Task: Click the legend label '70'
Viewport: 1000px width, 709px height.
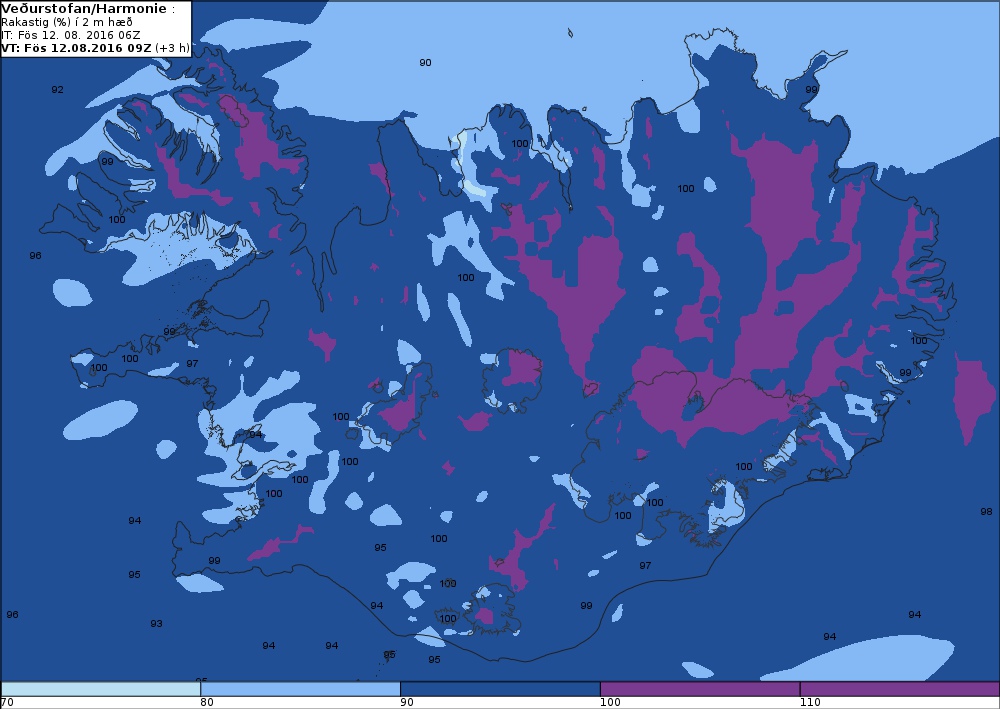Action: pyautogui.click(x=7, y=703)
